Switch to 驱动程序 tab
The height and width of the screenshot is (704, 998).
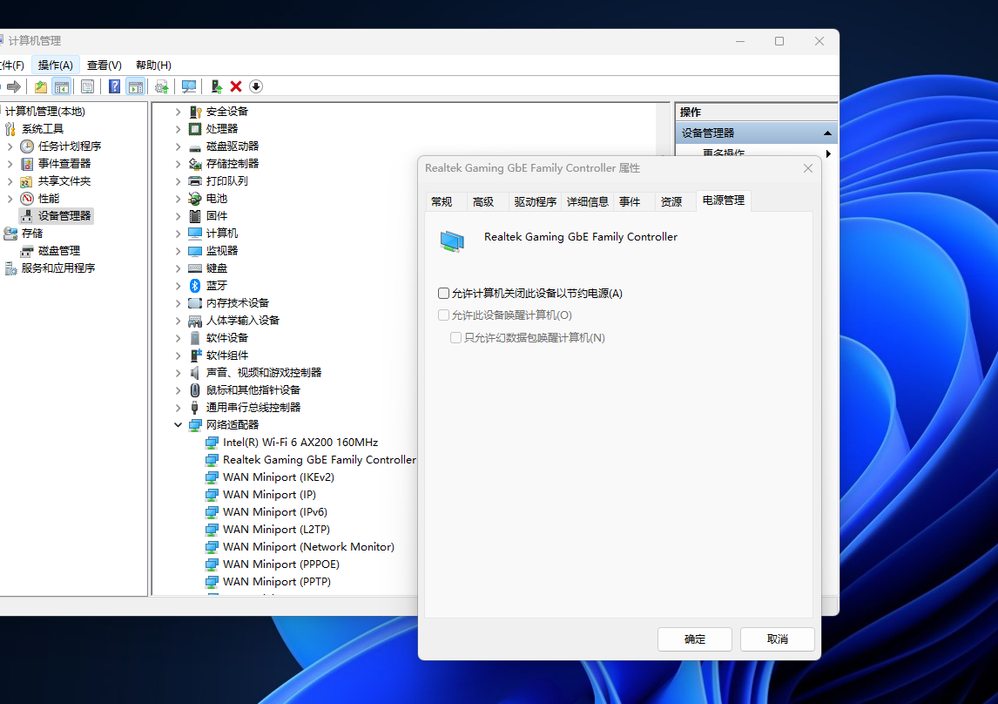(535, 202)
